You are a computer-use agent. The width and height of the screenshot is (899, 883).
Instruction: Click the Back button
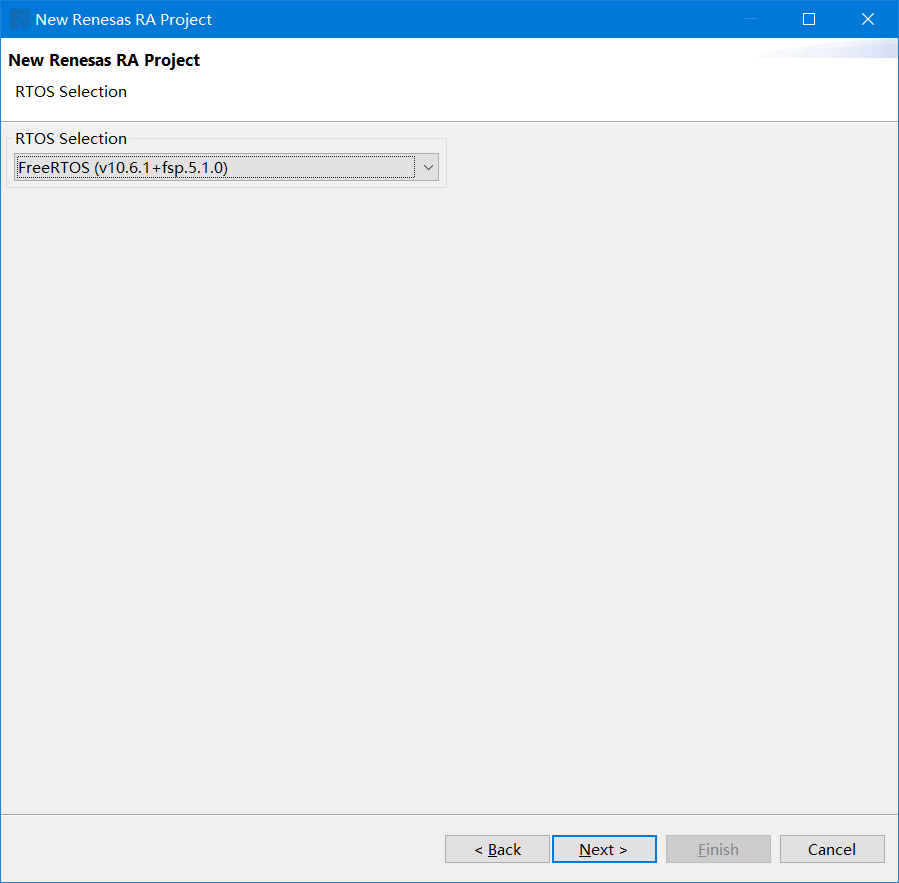pyautogui.click(x=497, y=849)
